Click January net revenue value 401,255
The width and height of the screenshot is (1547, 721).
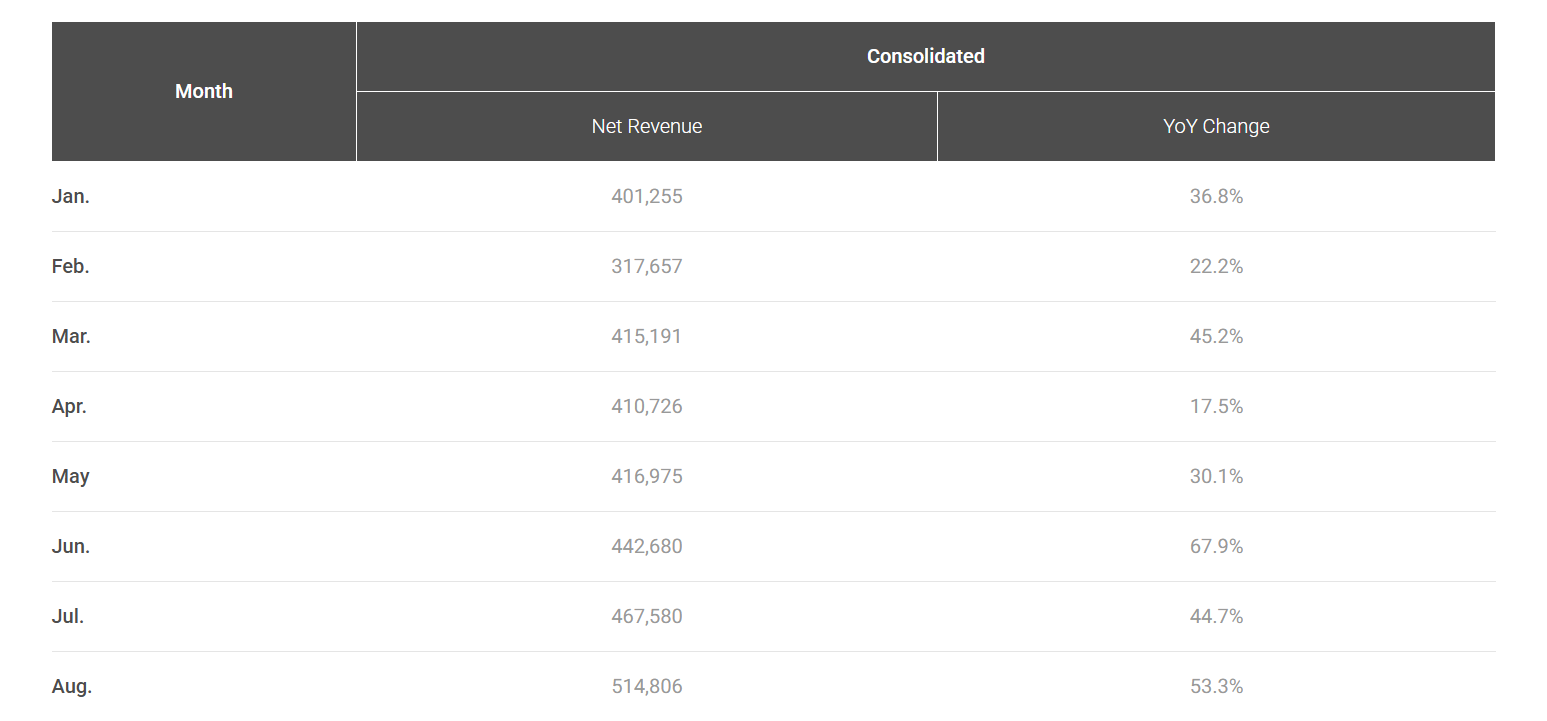647,197
